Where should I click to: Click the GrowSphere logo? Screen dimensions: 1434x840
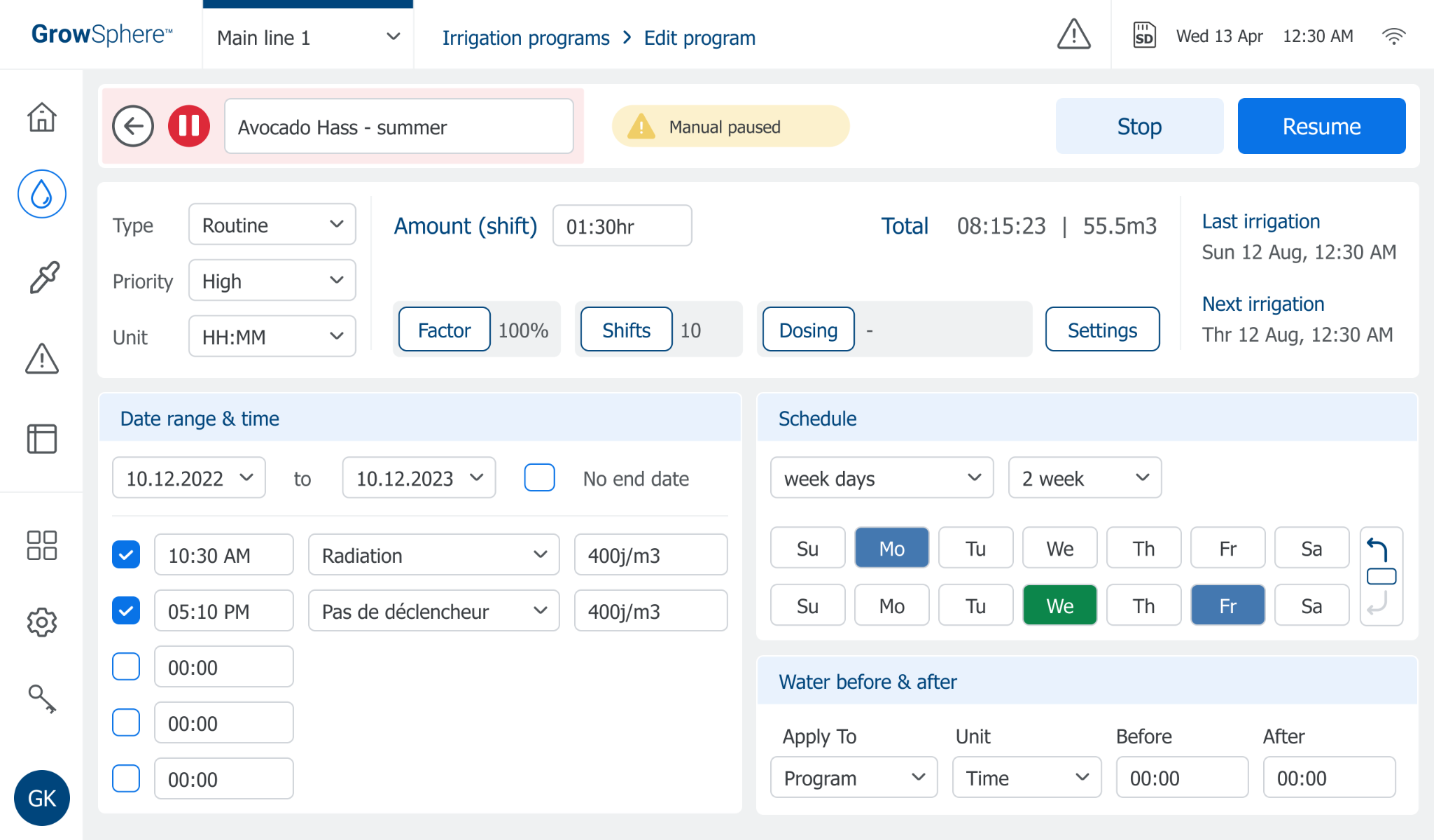[x=102, y=34]
